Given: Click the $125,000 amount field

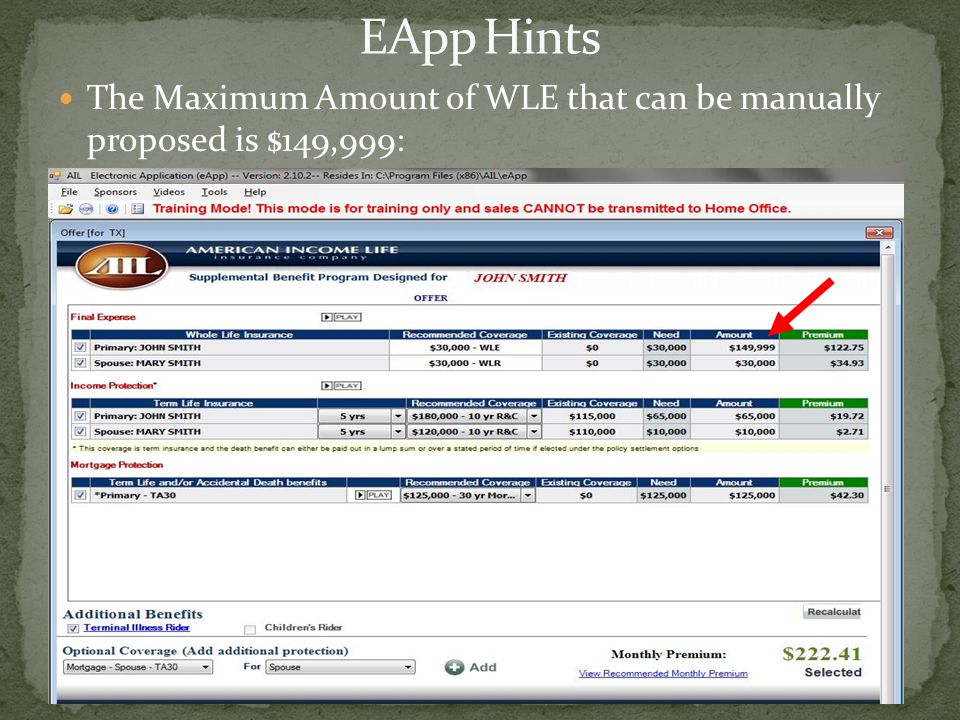Looking at the screenshot, I should pos(734,495).
